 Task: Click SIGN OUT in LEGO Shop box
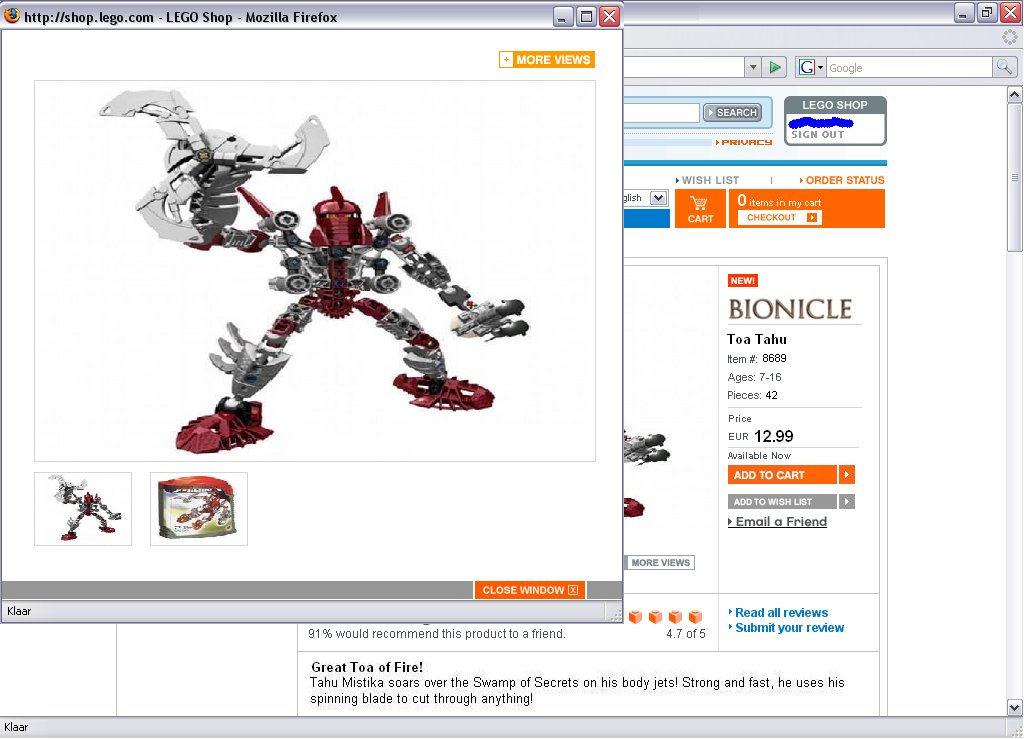[x=818, y=134]
